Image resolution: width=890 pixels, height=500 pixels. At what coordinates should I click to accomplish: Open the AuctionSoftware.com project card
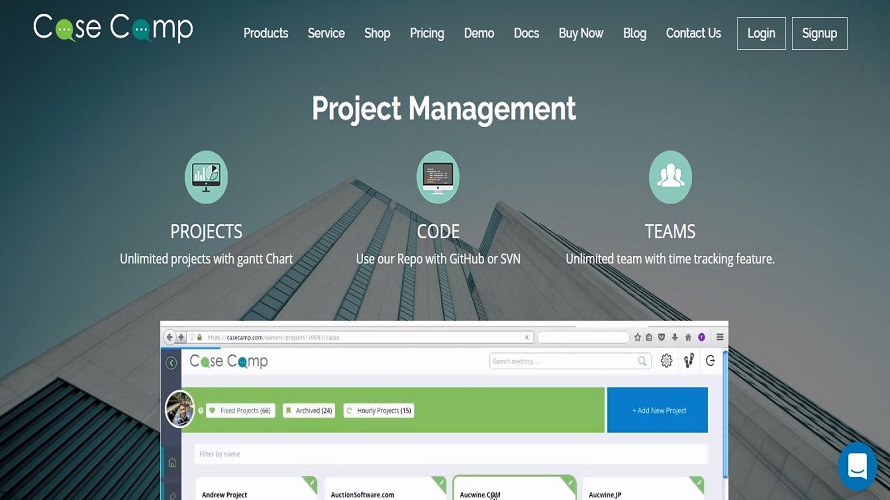pyautogui.click(x=385, y=489)
